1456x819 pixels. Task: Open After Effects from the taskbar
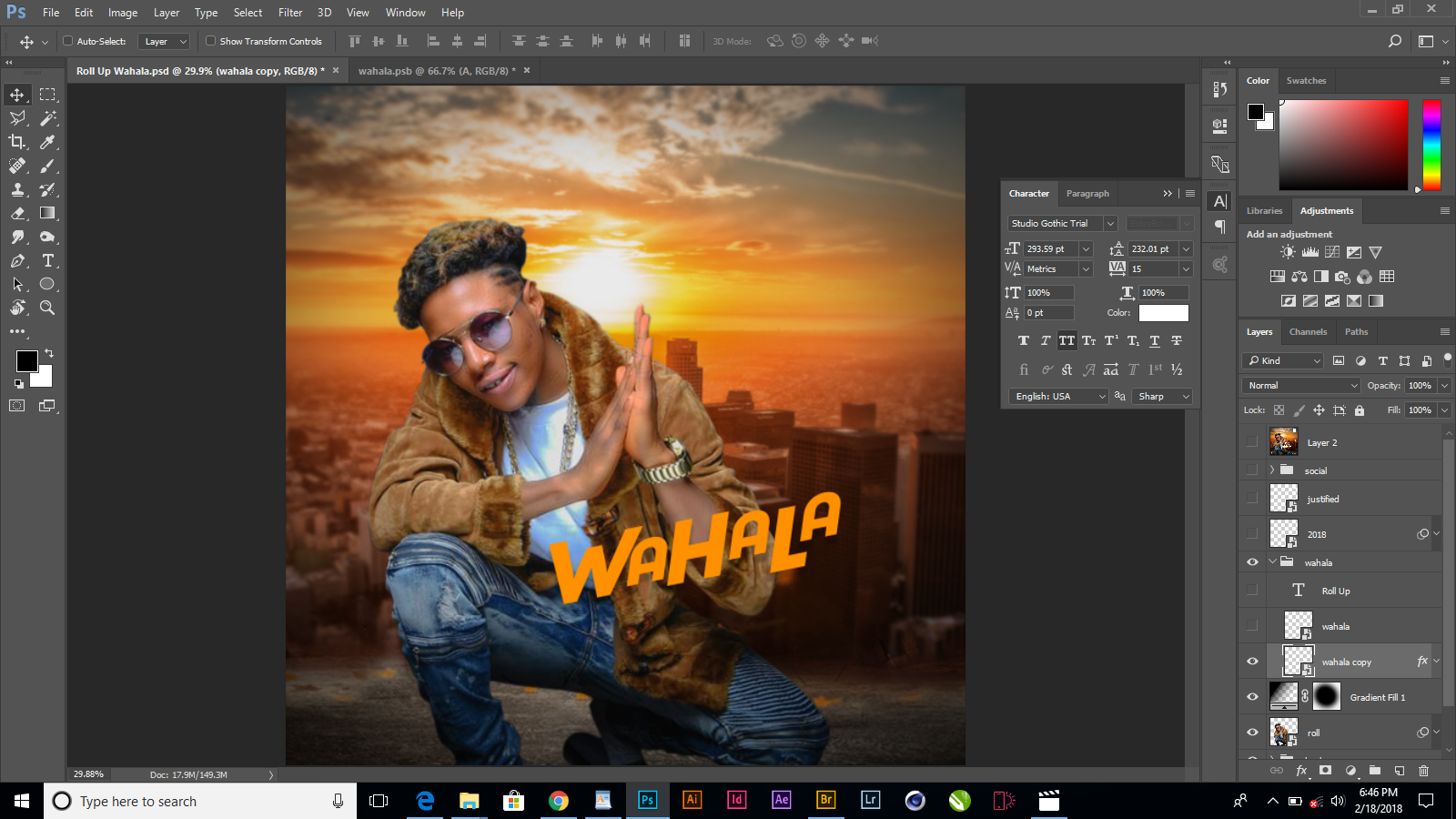tap(781, 801)
